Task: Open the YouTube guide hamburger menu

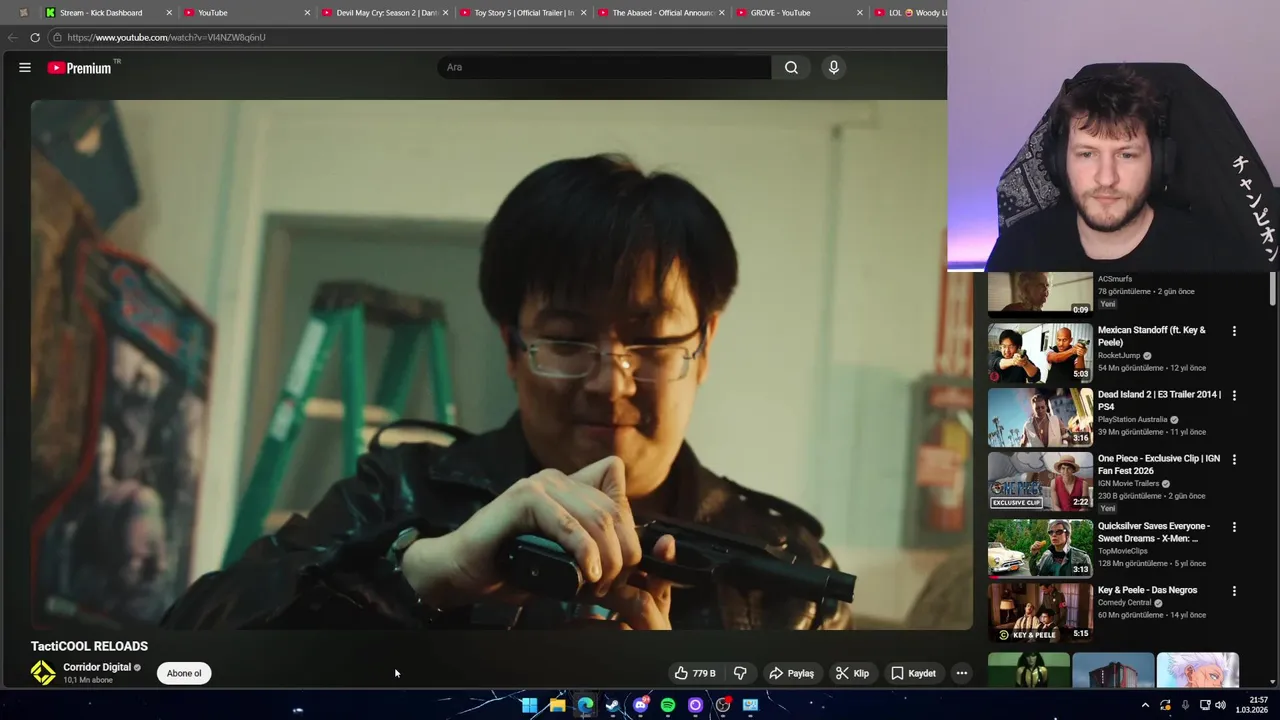Action: 25,67
